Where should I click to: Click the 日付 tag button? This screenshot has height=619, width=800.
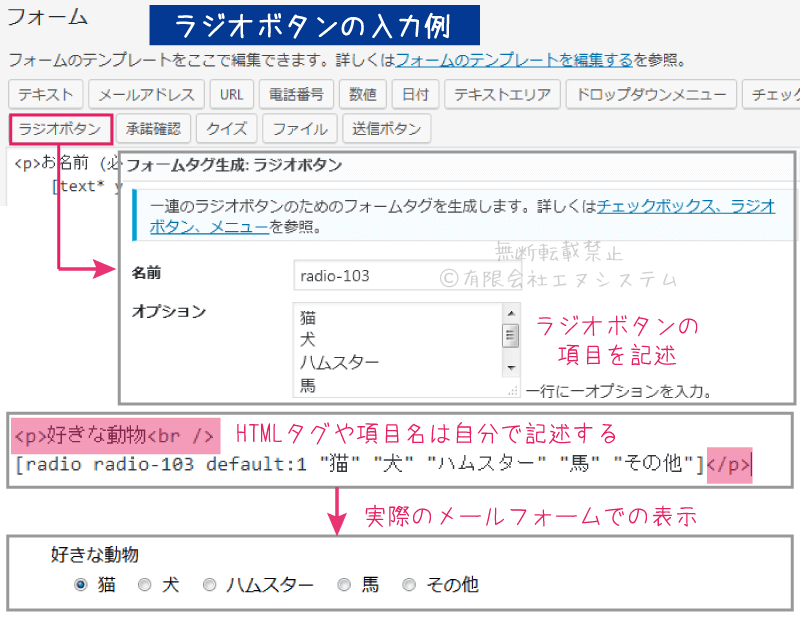tap(415, 94)
